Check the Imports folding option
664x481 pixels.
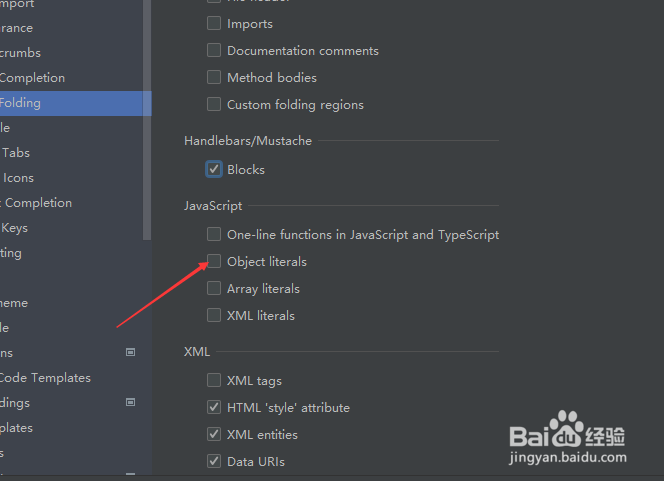pos(214,23)
